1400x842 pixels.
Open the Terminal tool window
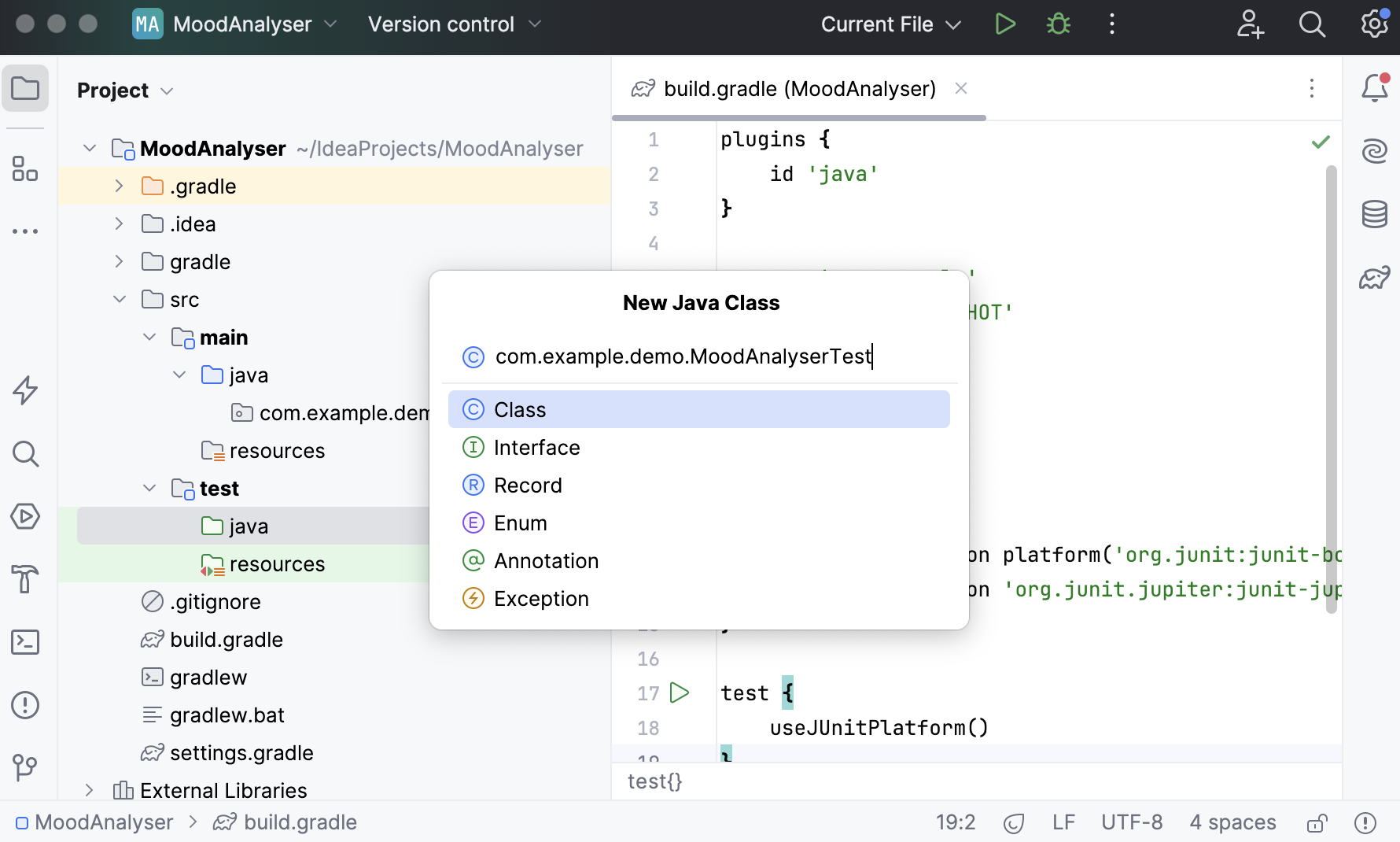pyautogui.click(x=25, y=642)
